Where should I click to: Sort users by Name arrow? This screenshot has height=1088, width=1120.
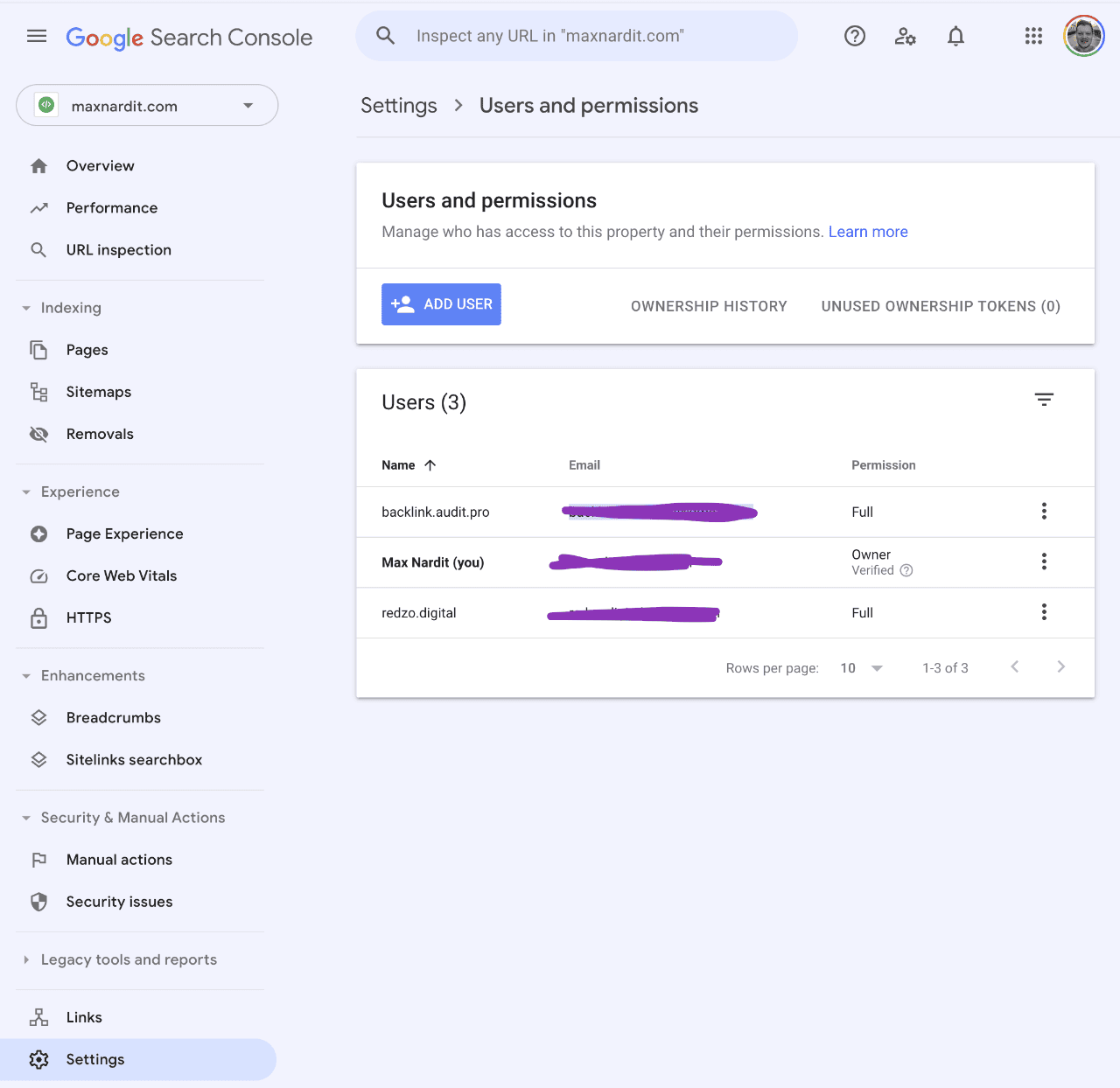[x=430, y=465]
